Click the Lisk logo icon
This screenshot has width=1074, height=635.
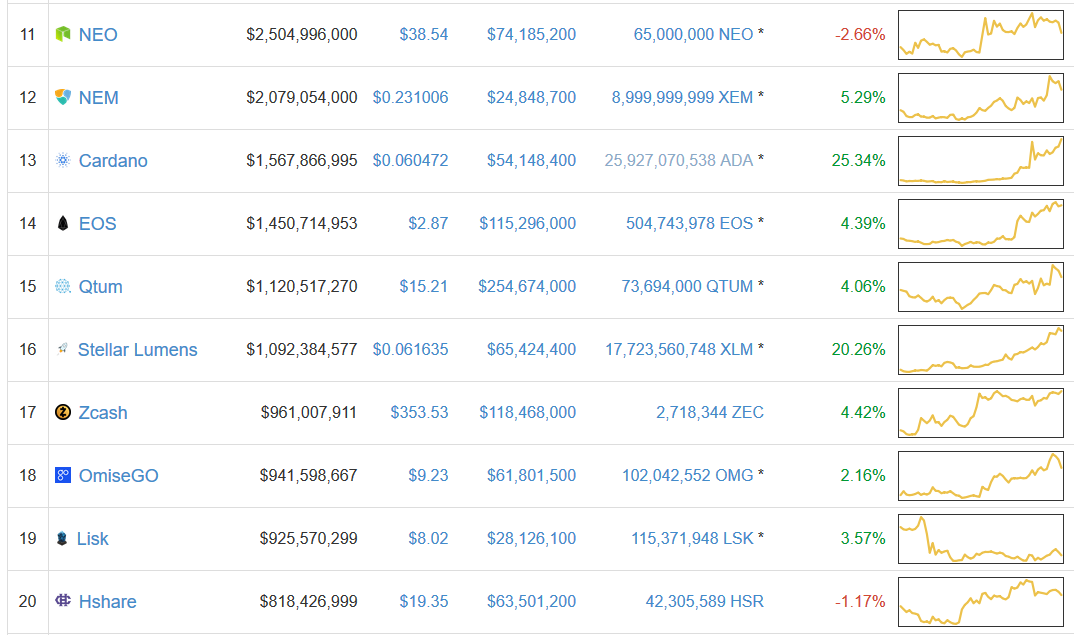coord(63,539)
